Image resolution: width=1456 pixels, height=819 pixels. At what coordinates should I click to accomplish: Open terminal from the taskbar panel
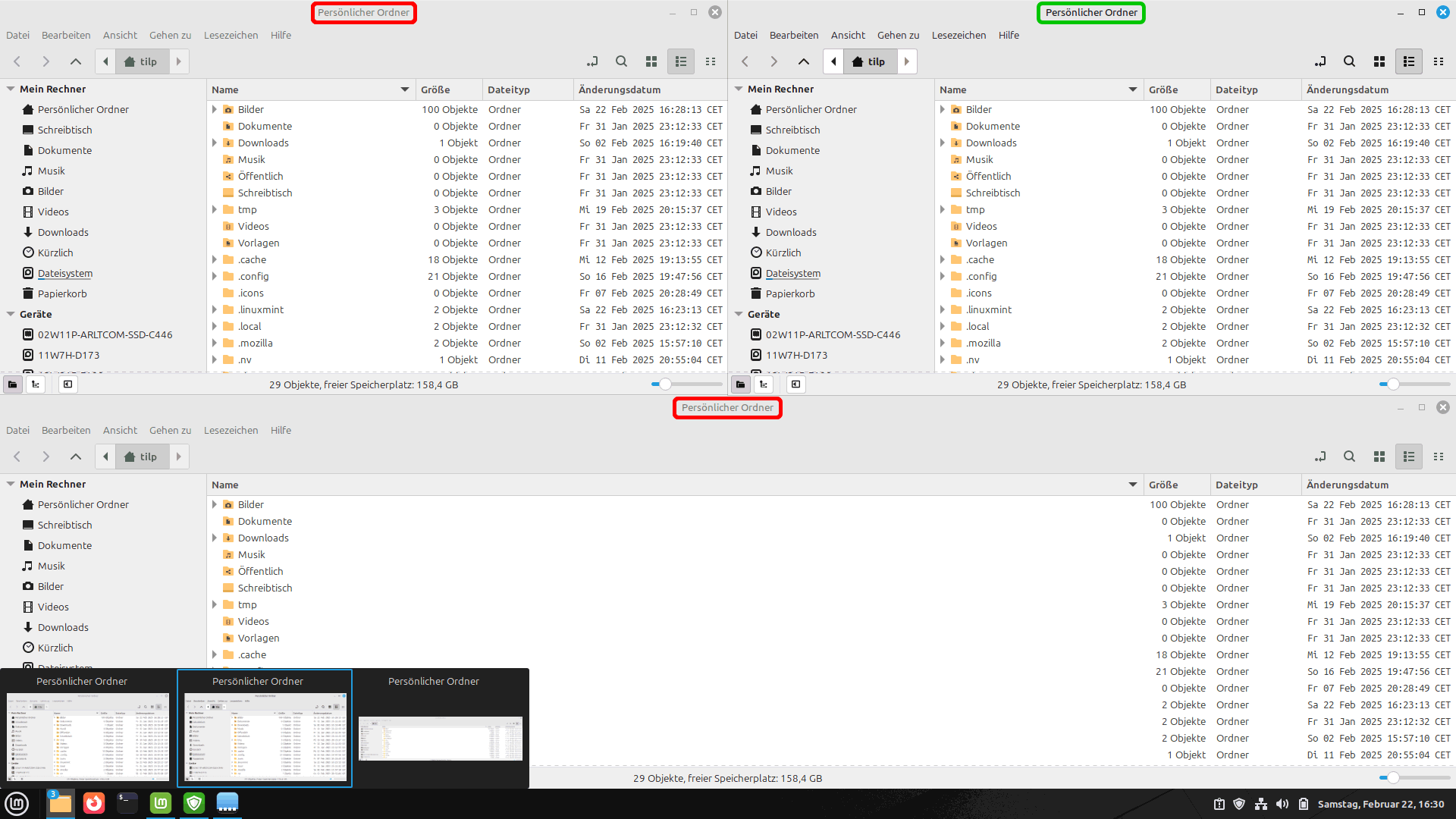click(127, 803)
